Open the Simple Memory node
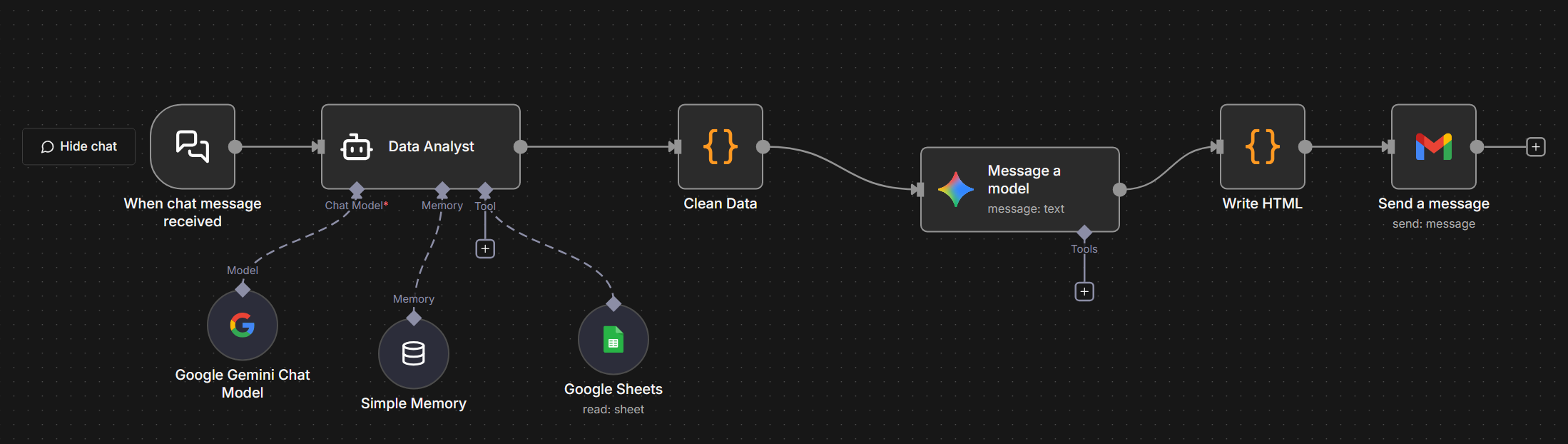 414,354
